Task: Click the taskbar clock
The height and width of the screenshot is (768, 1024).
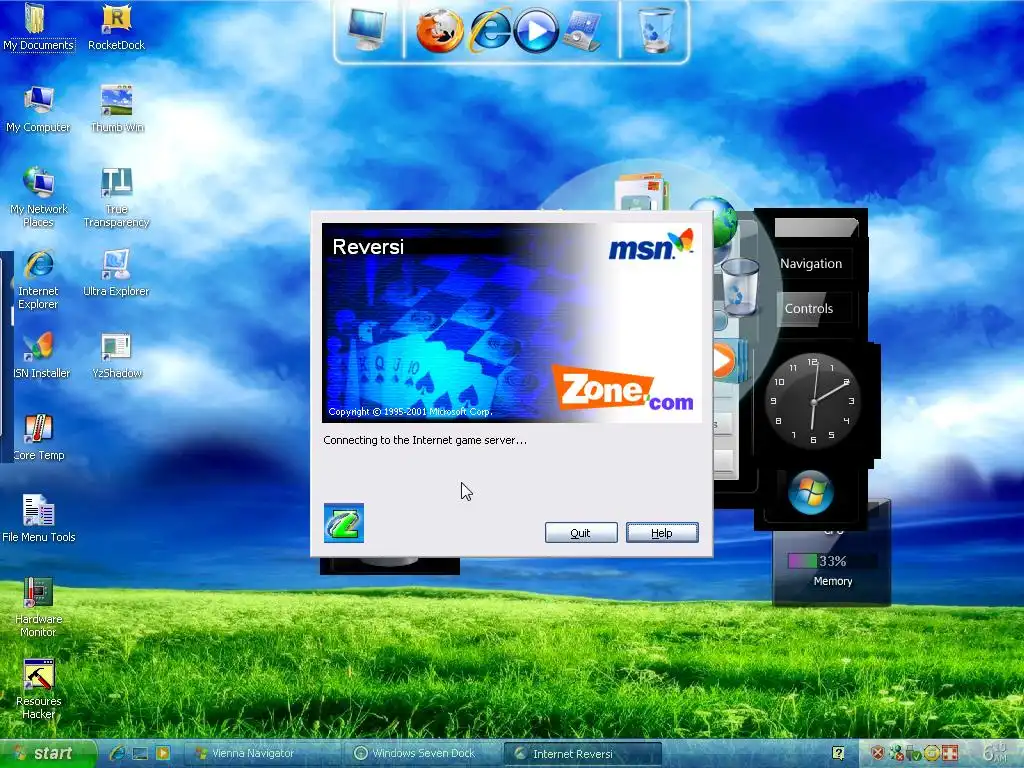Action: [996, 752]
